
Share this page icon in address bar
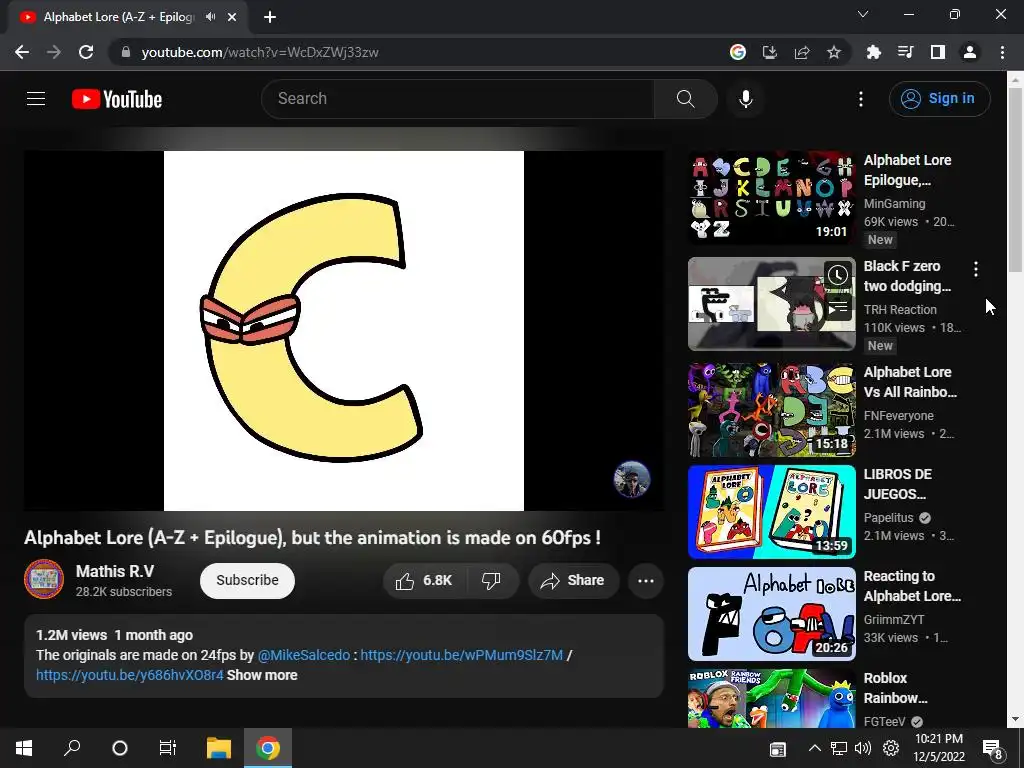[802, 52]
